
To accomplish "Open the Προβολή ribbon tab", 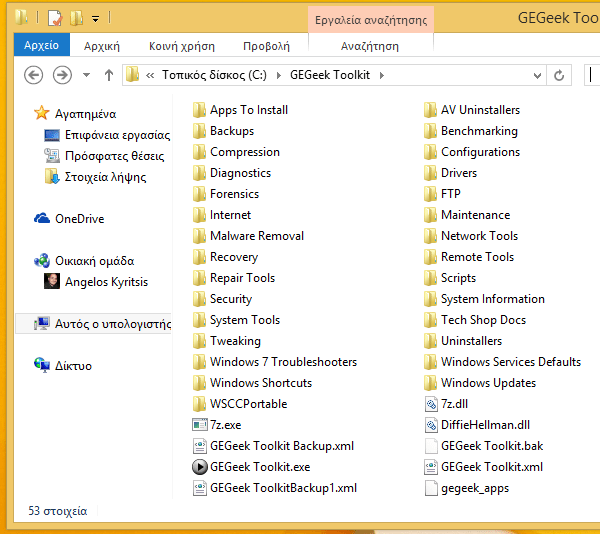I will click(266, 46).
